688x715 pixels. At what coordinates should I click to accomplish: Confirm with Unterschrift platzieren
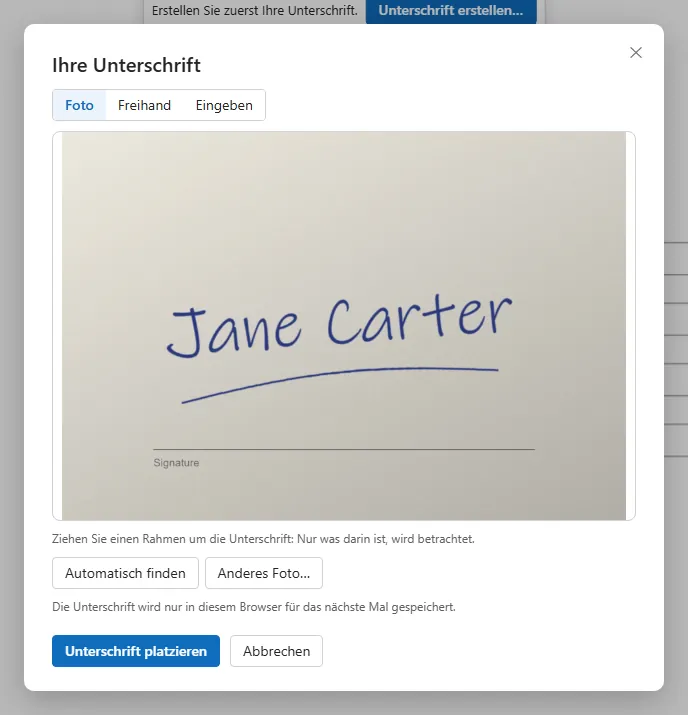pos(136,651)
